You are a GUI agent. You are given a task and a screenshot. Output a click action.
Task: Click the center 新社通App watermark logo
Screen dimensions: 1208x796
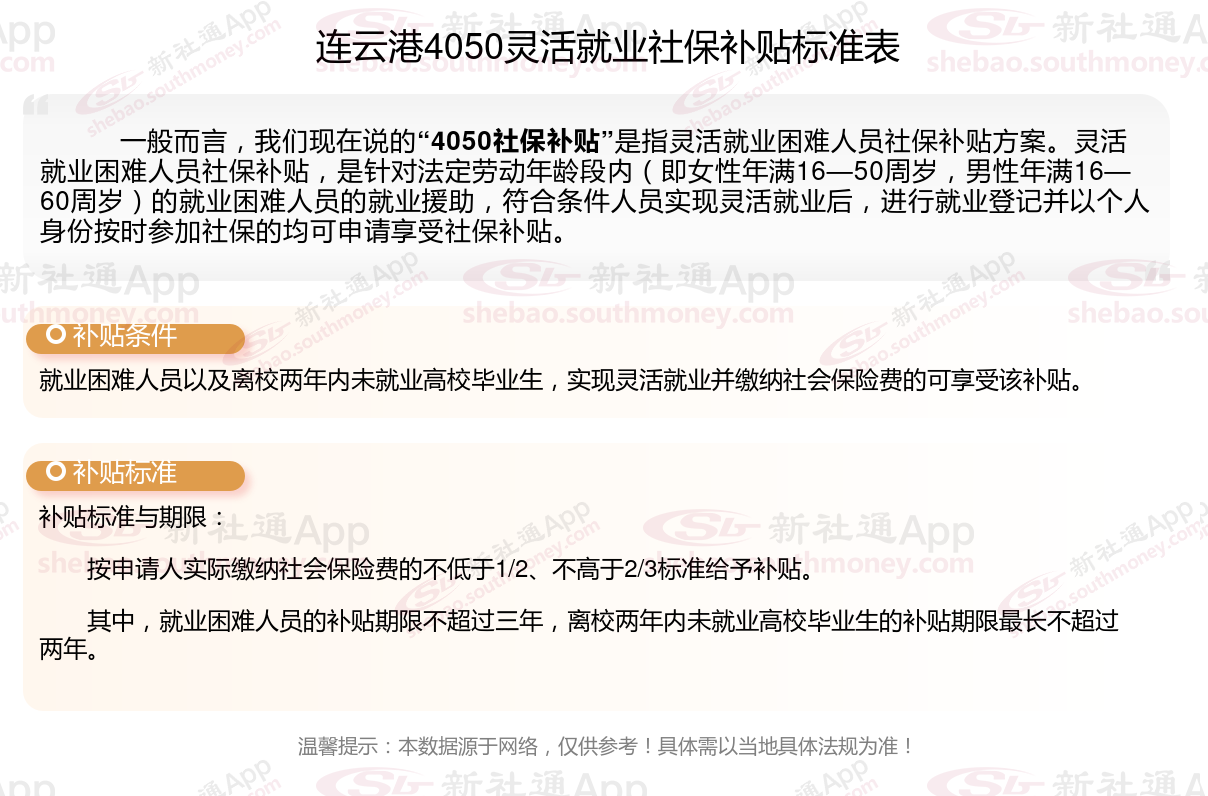pos(629,279)
